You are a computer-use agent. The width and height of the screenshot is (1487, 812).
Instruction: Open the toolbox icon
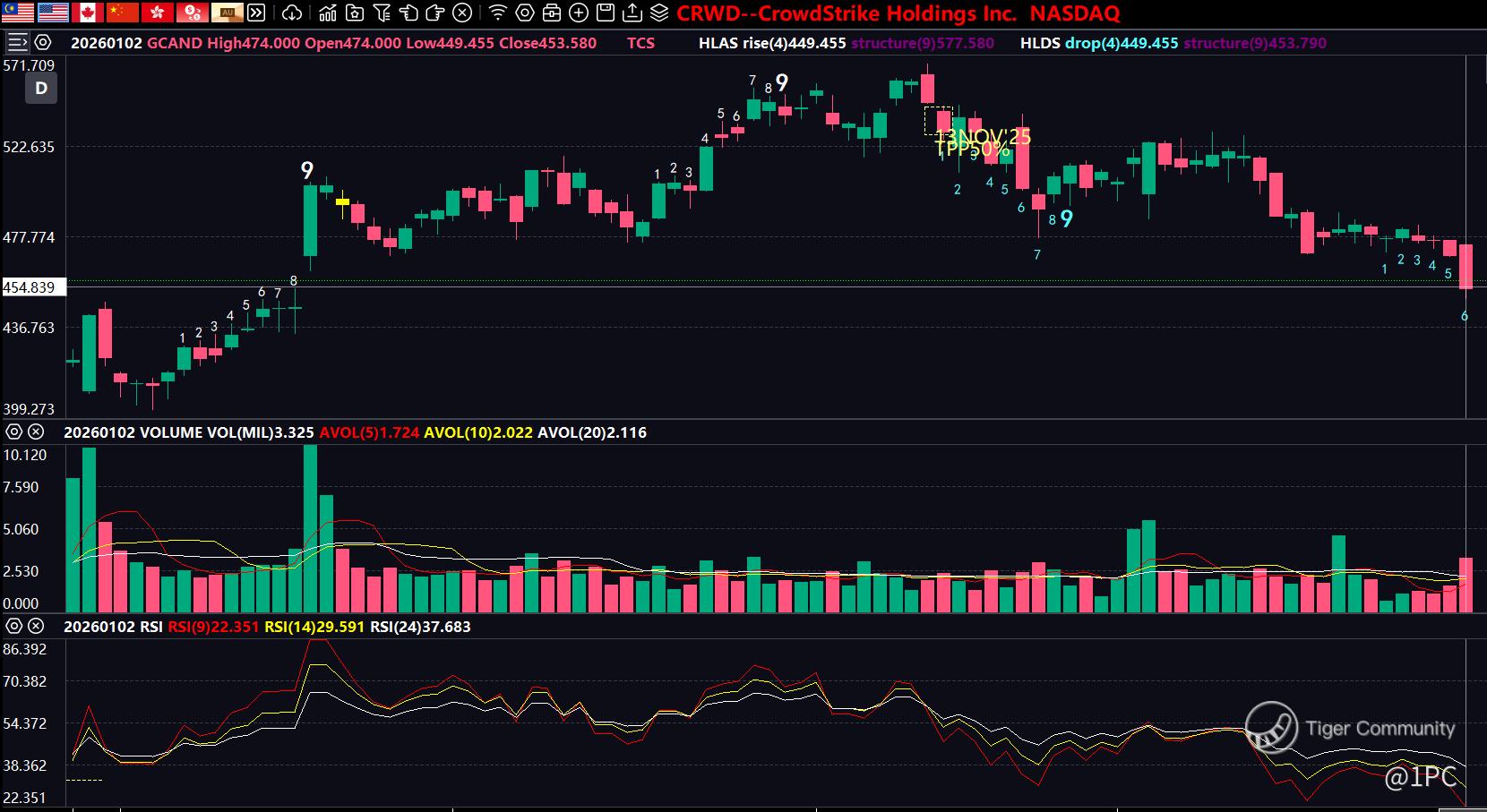point(552,13)
